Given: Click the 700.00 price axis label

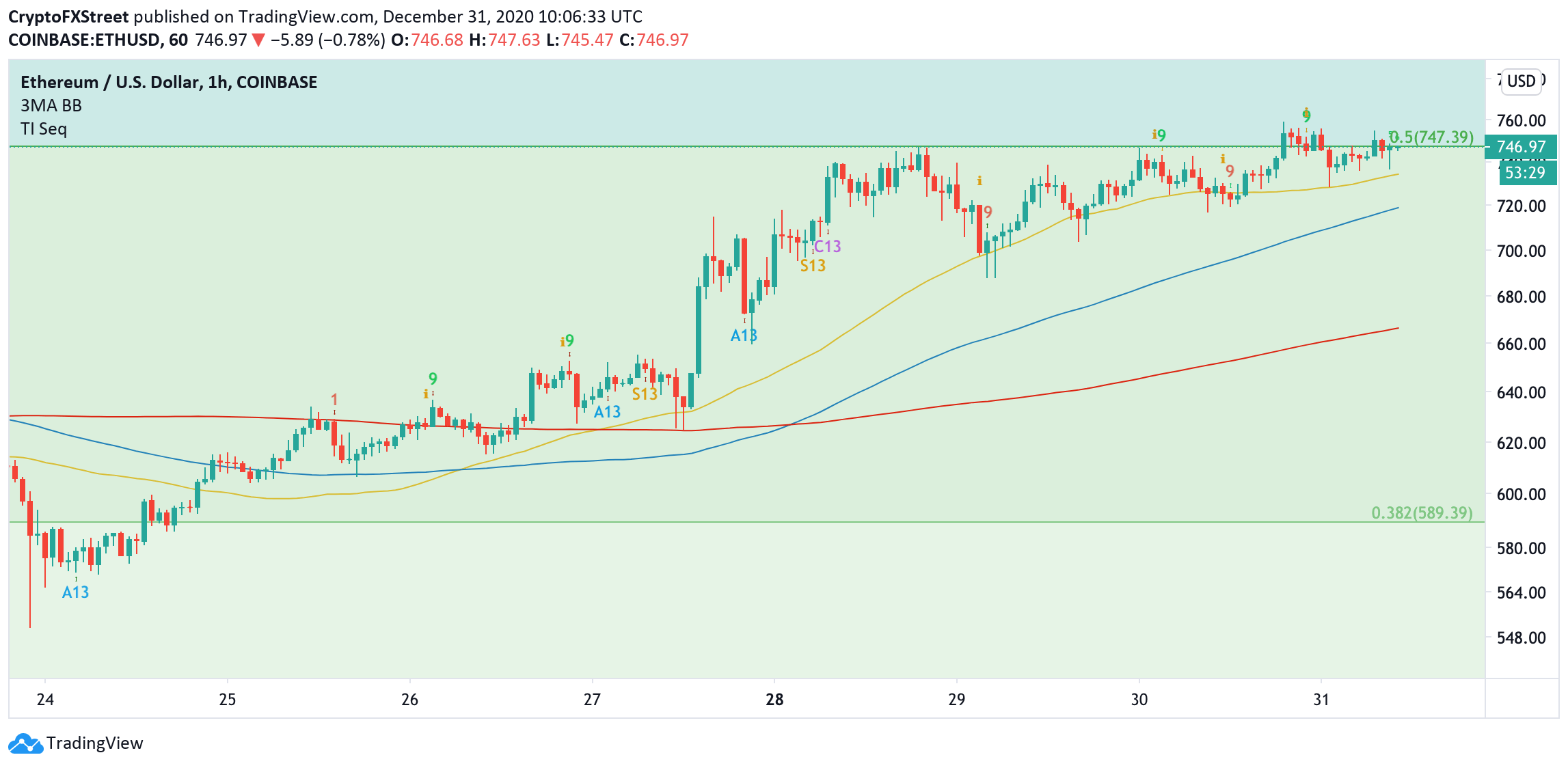Looking at the screenshot, I should 1521,251.
